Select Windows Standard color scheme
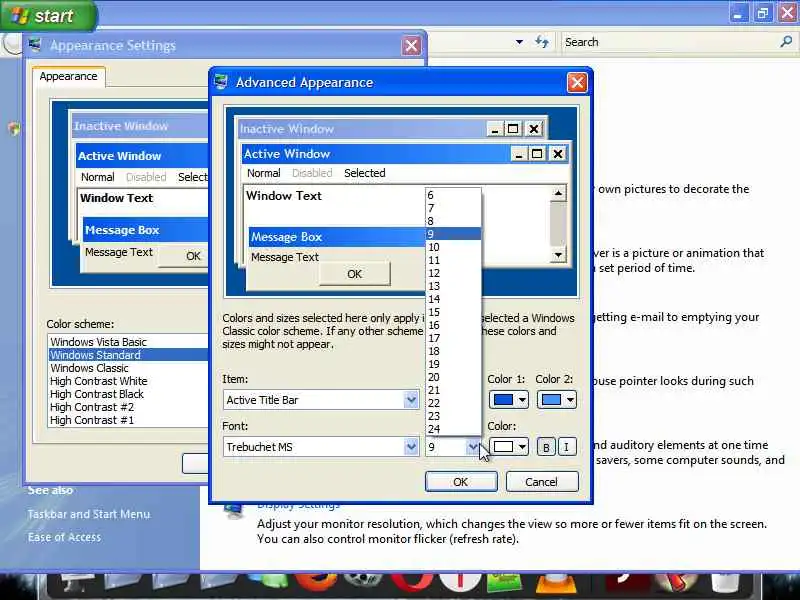This screenshot has width=800, height=600. (x=128, y=355)
